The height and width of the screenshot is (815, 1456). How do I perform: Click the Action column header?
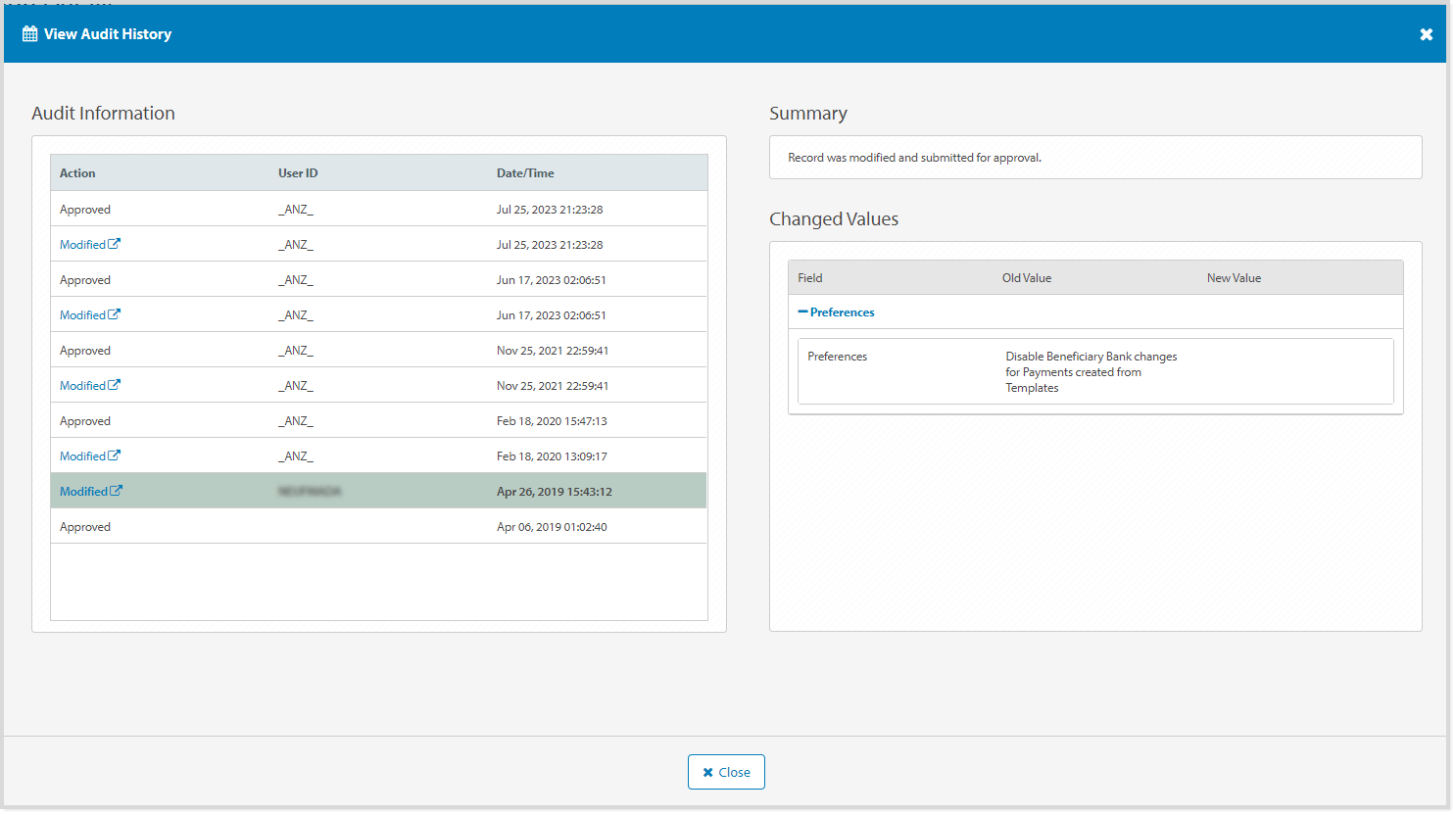(x=77, y=173)
